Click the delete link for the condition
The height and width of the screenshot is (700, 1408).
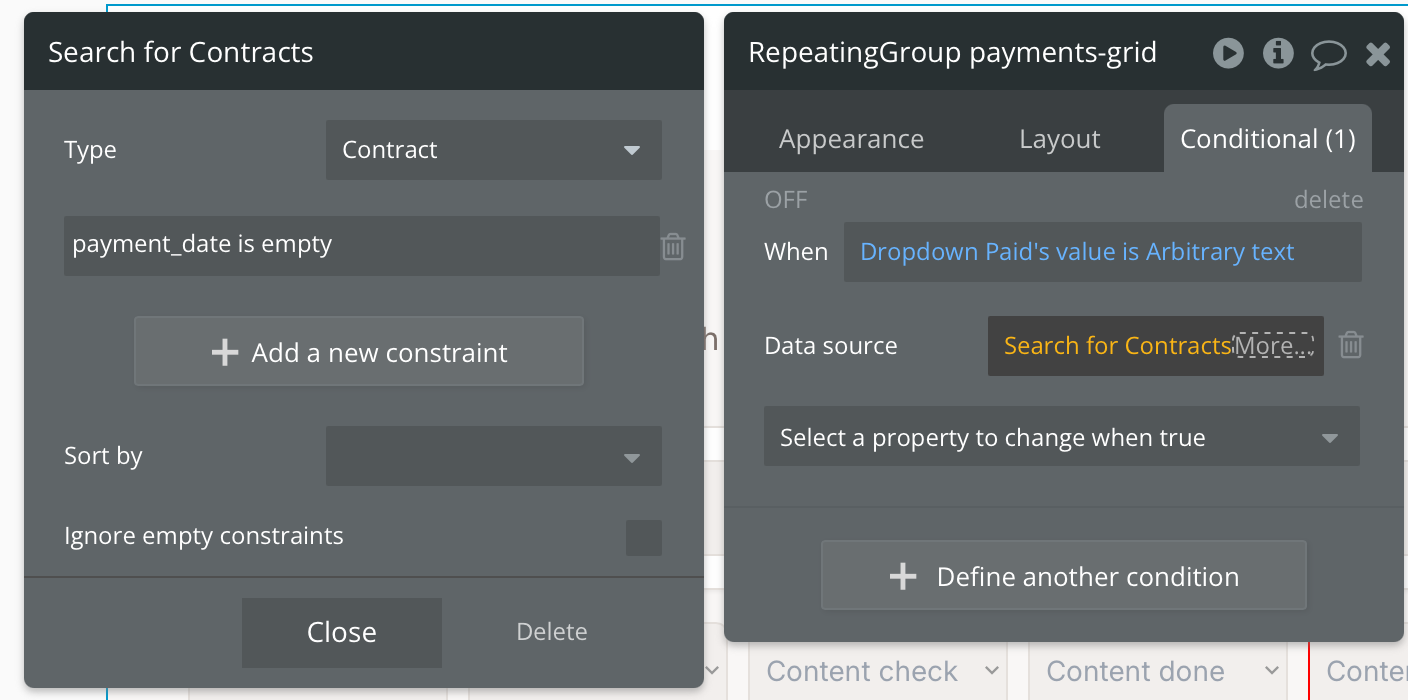click(x=1328, y=200)
